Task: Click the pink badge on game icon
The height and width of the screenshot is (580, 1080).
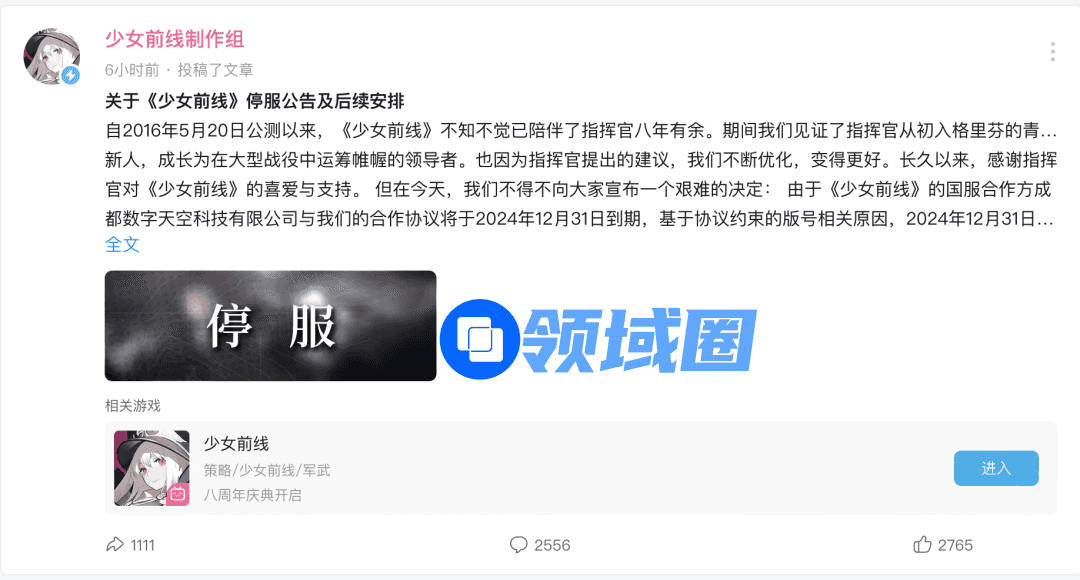Action: pyautogui.click(x=178, y=494)
